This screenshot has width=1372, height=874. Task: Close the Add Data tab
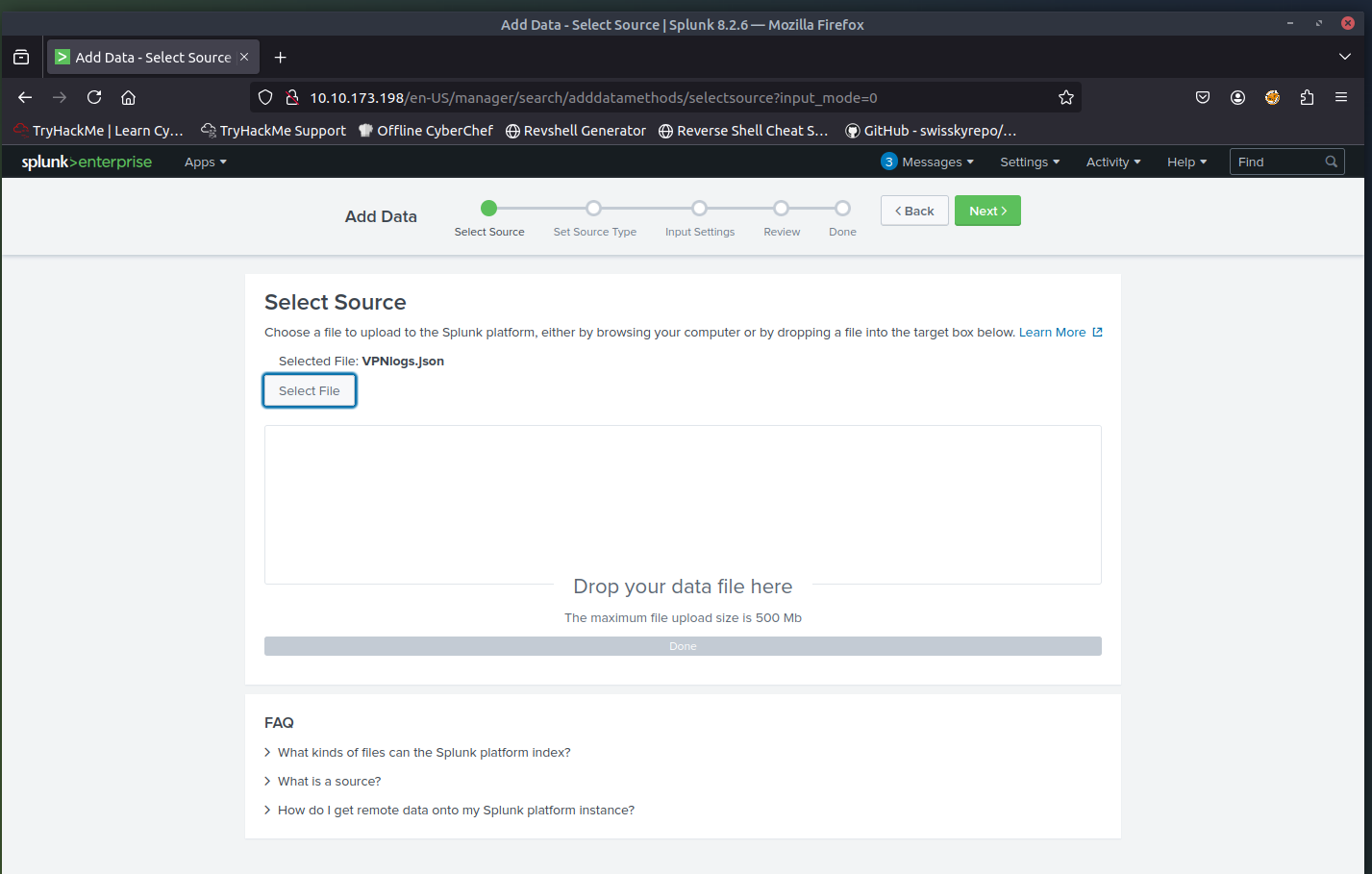pyautogui.click(x=244, y=58)
